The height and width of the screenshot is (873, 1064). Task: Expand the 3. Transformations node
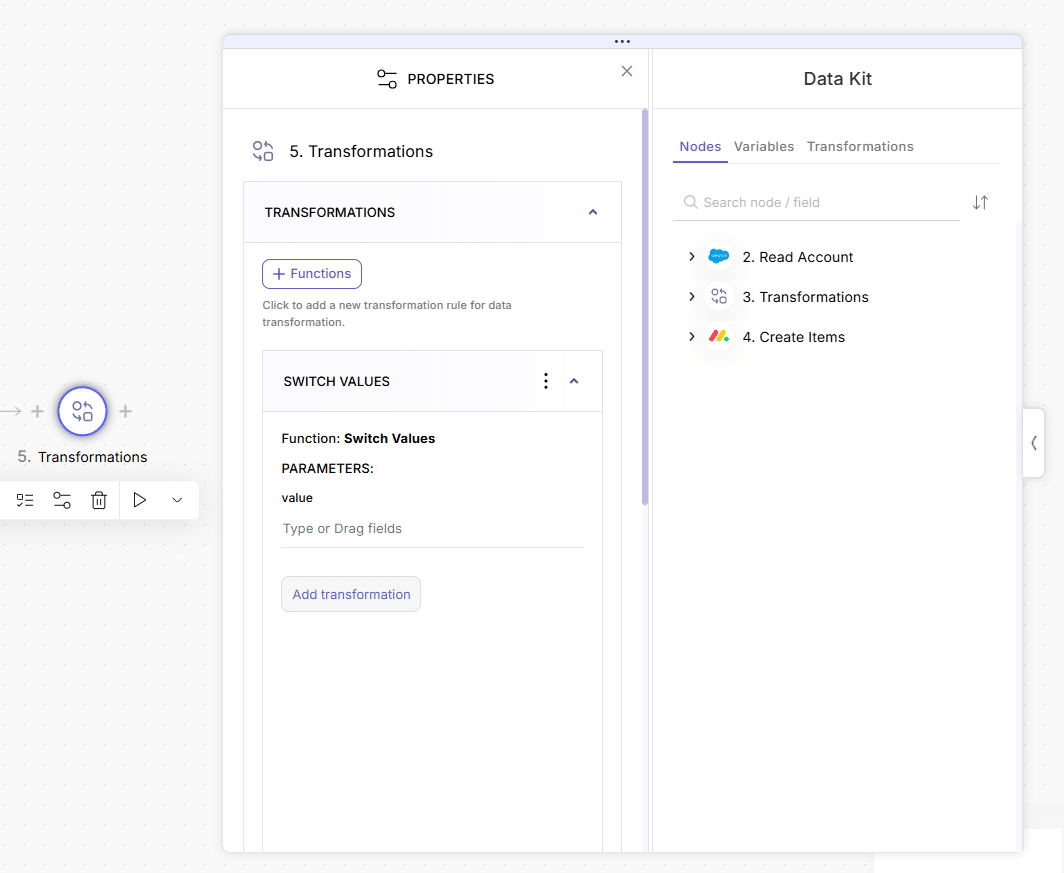click(691, 296)
